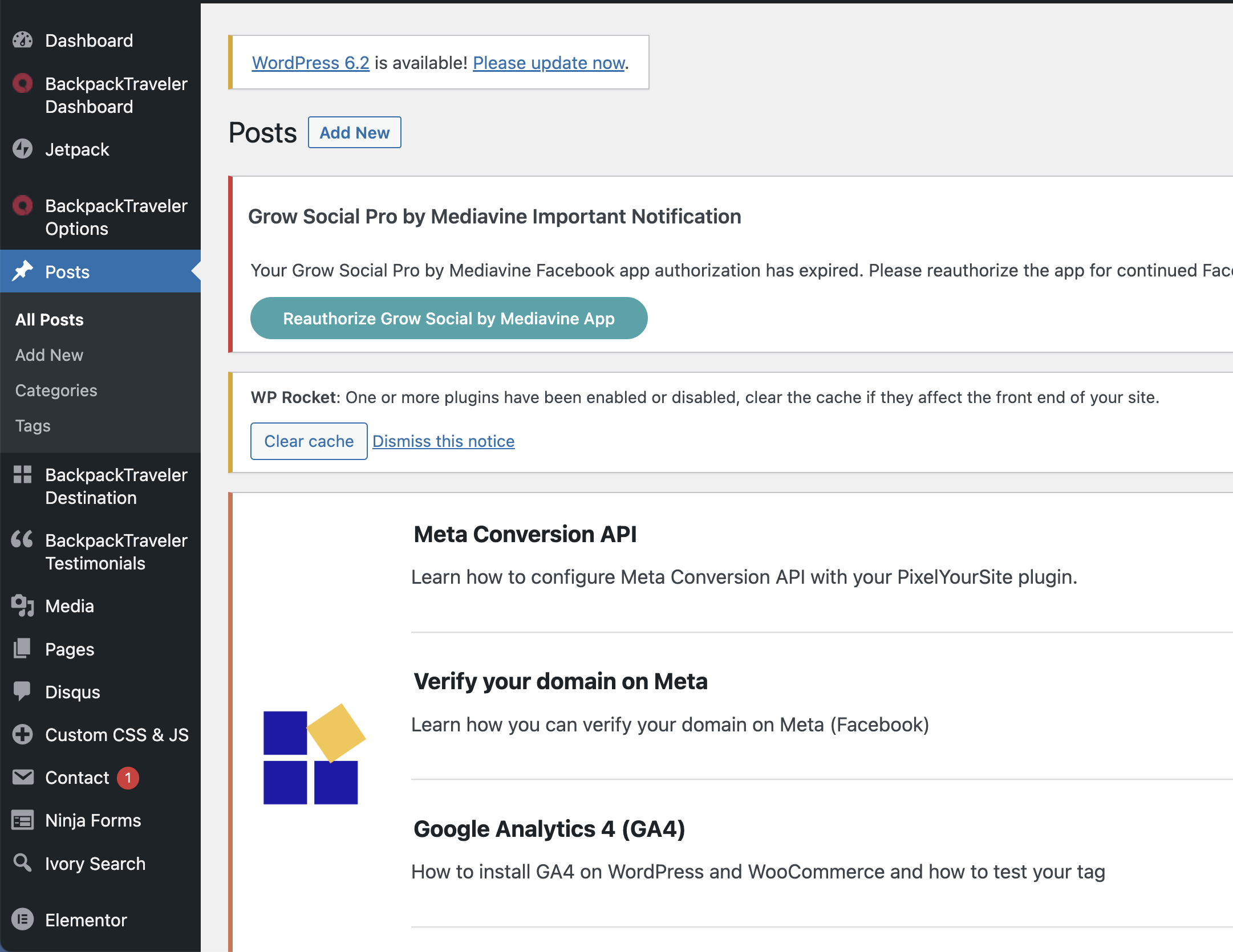Open the Dashboard menu item
This screenshot has width=1233, height=952.
pos(89,40)
